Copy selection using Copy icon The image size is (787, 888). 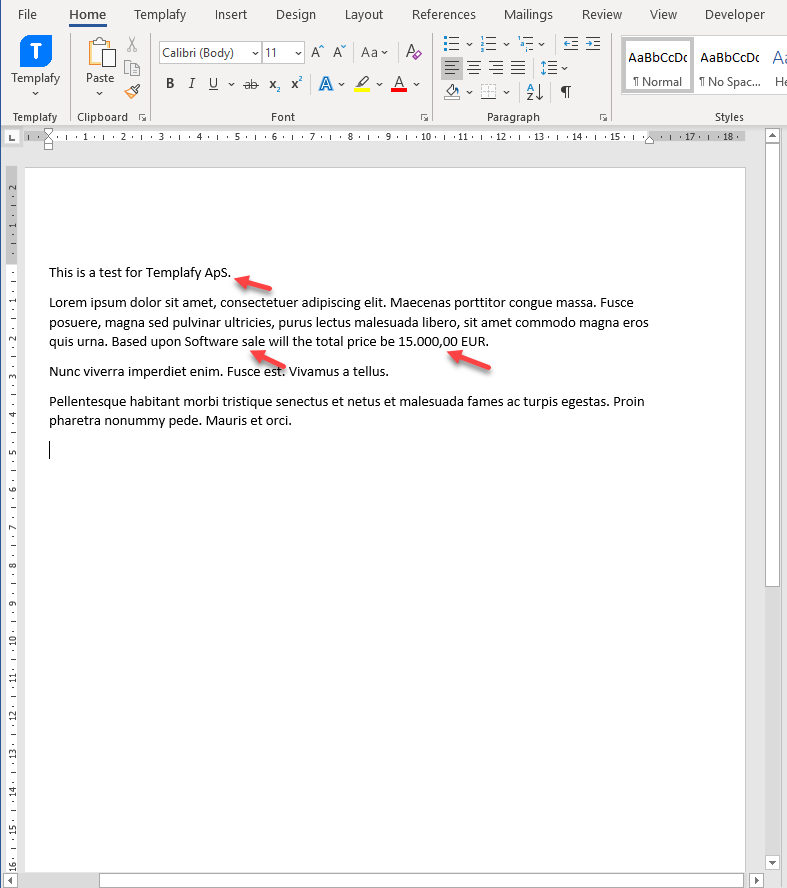(x=132, y=68)
